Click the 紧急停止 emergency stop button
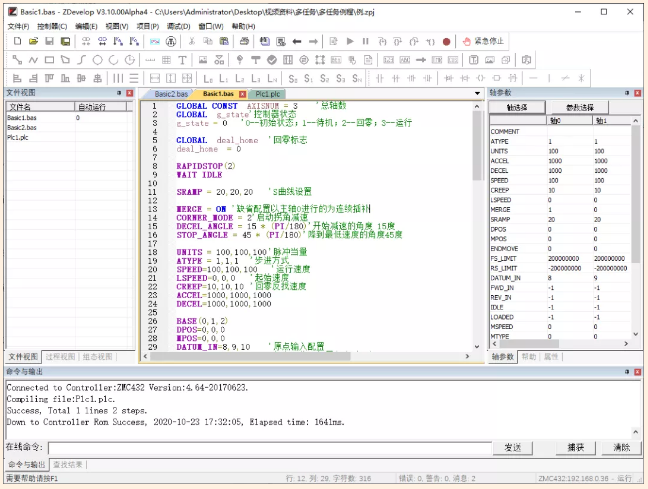This screenshot has width=648, height=489. (x=483, y=41)
